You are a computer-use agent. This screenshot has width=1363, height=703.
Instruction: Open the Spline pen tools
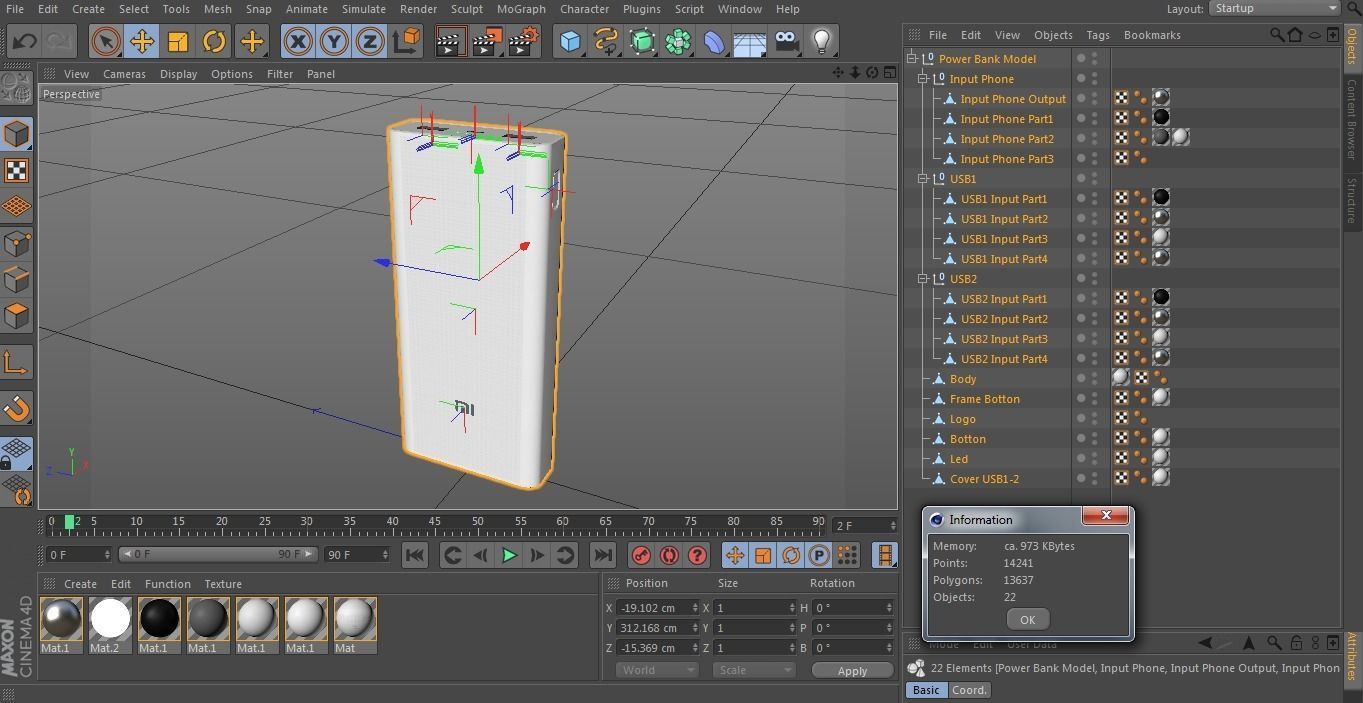pyautogui.click(x=606, y=41)
